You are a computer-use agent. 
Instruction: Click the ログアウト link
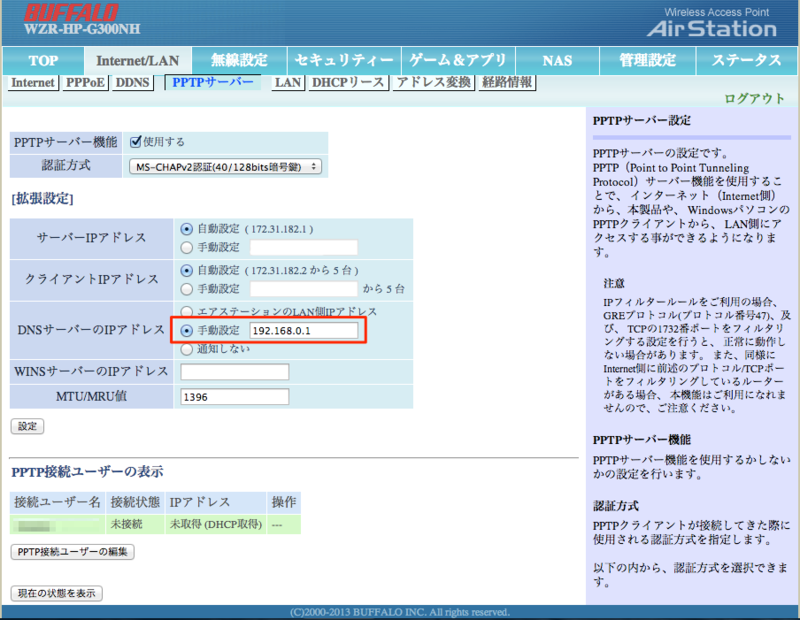coord(754,98)
